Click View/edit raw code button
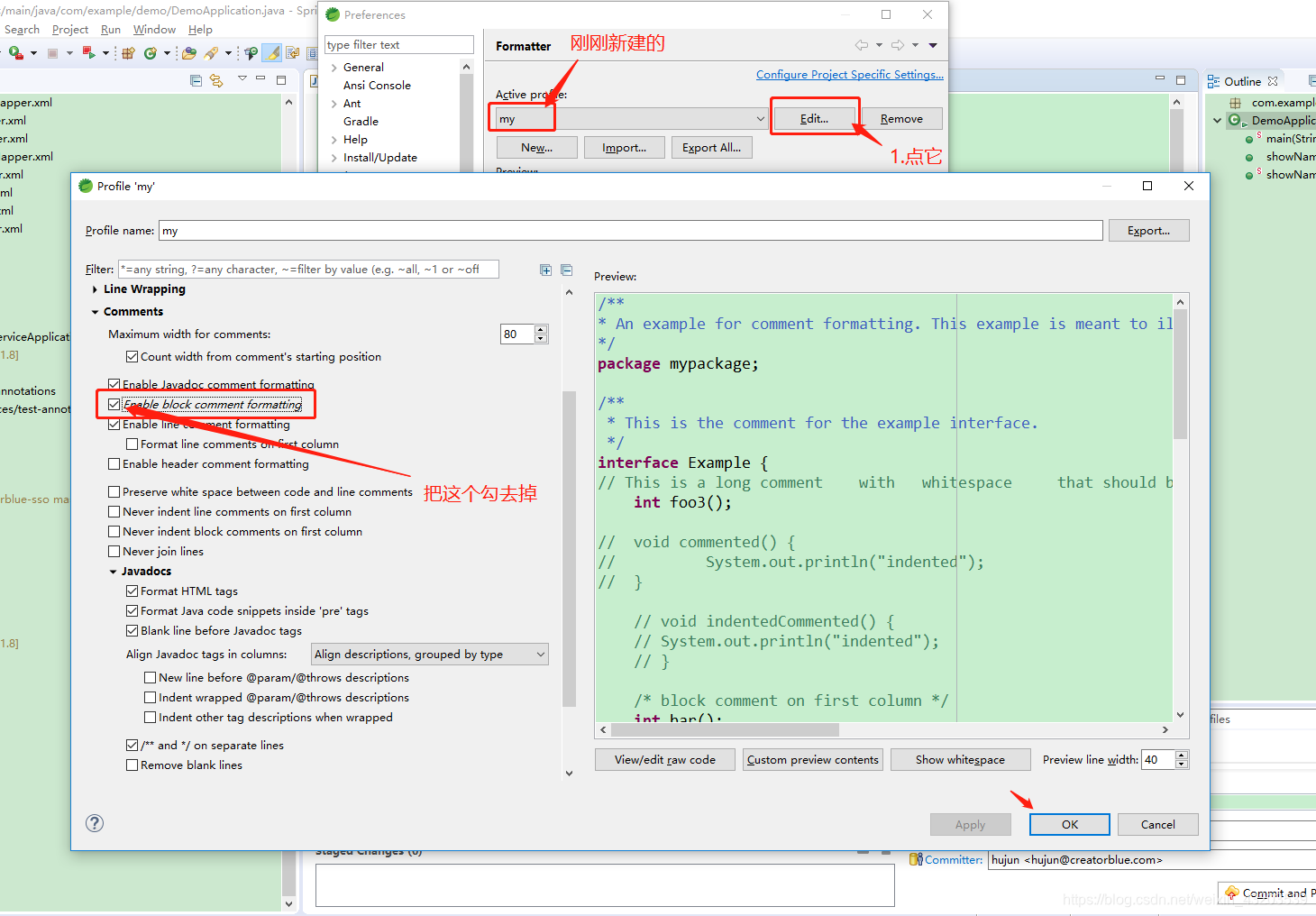Viewport: 1316px width, 916px height. pos(665,759)
